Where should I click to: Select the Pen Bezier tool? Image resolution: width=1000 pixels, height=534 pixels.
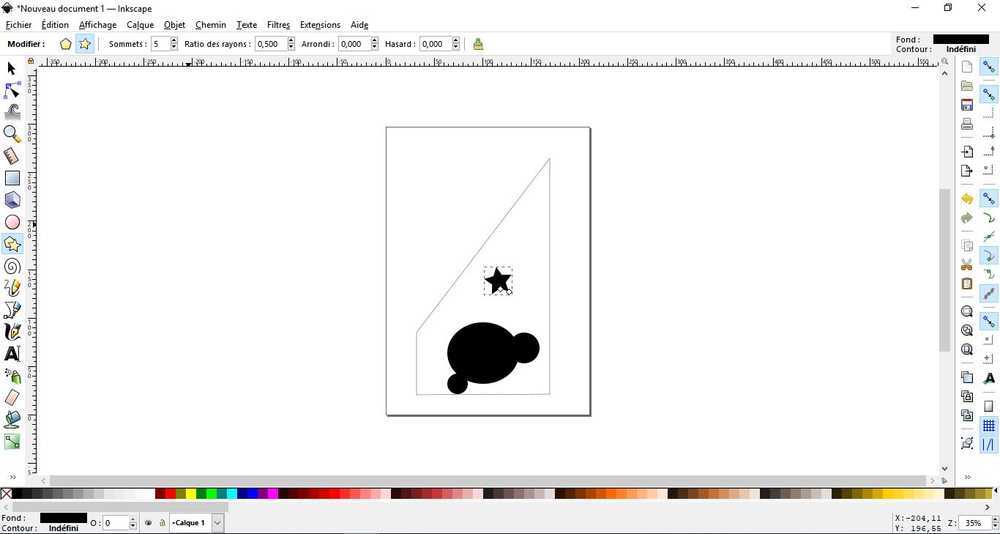(11, 310)
